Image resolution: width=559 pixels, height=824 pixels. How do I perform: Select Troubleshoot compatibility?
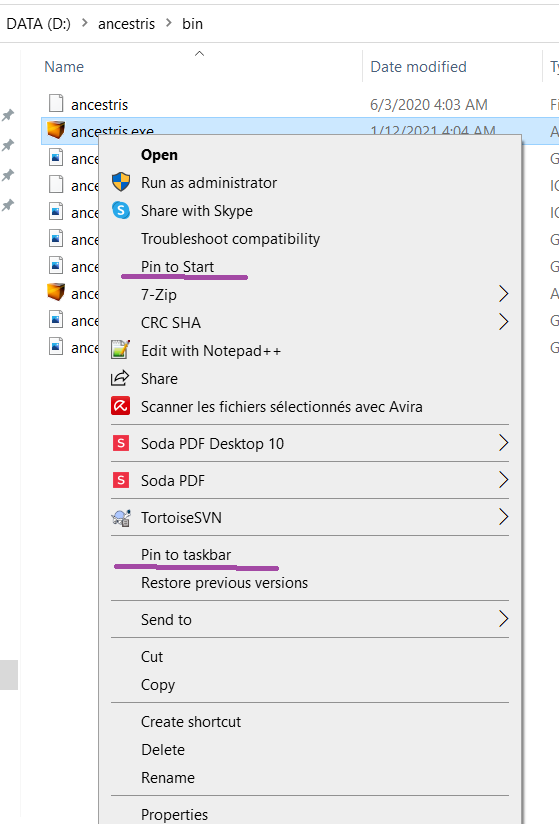[230, 239]
